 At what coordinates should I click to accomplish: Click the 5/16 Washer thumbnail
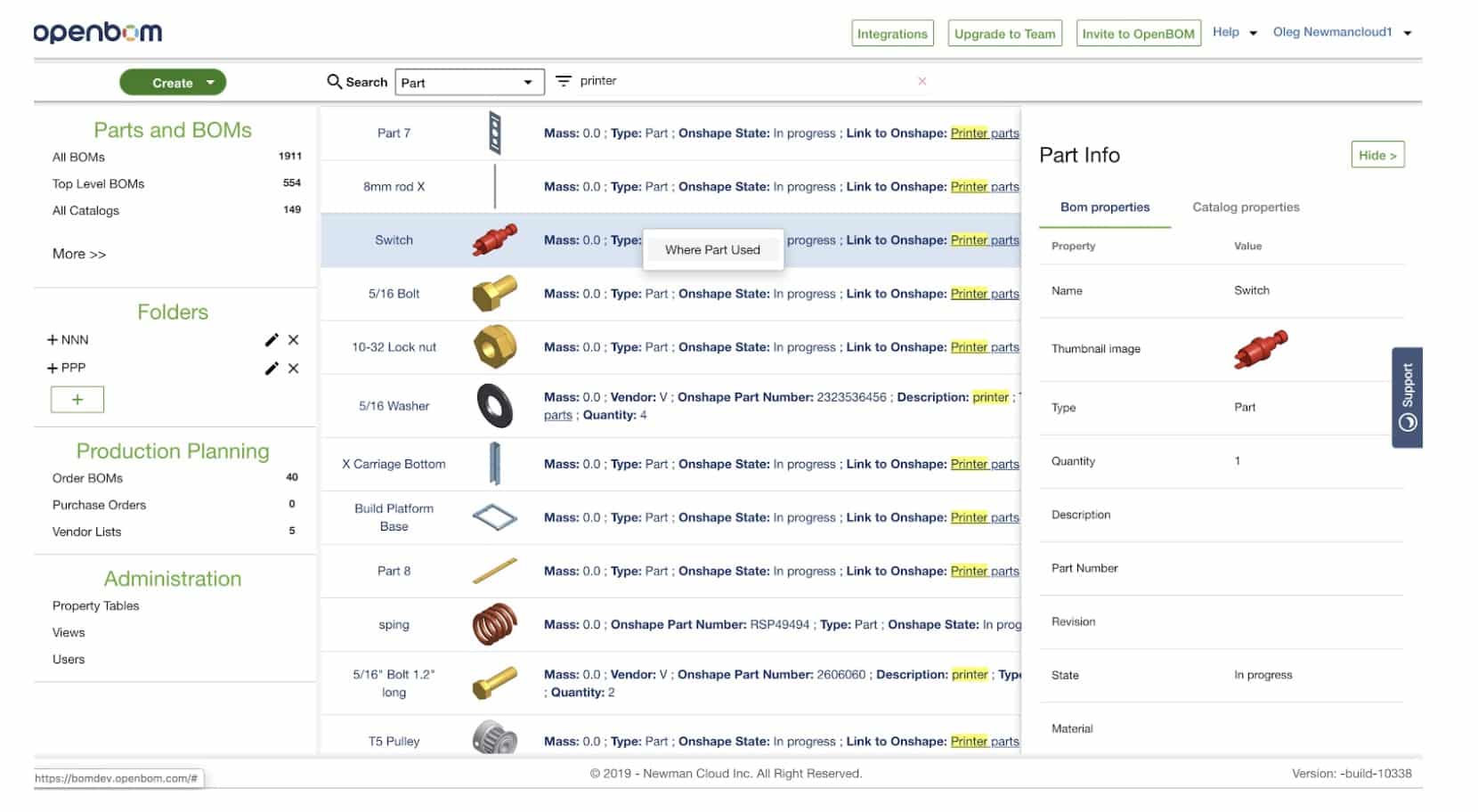click(x=495, y=405)
